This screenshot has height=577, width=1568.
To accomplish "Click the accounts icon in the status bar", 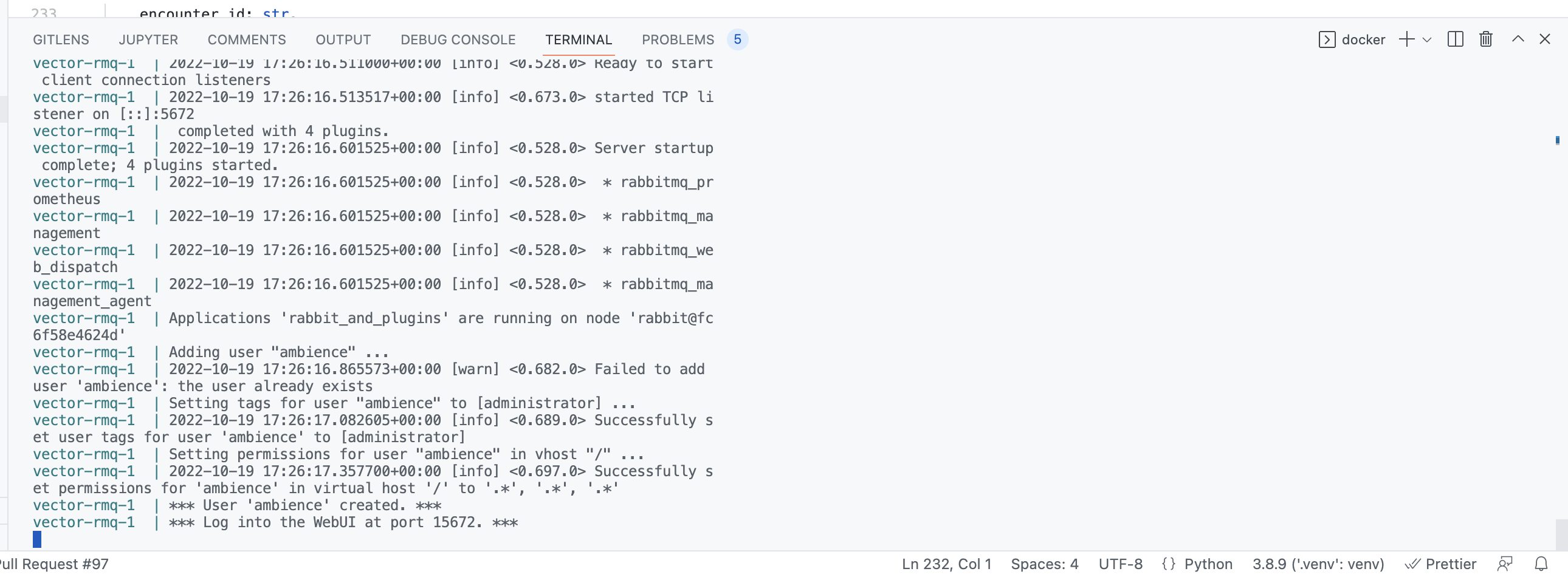I will (x=1507, y=564).
